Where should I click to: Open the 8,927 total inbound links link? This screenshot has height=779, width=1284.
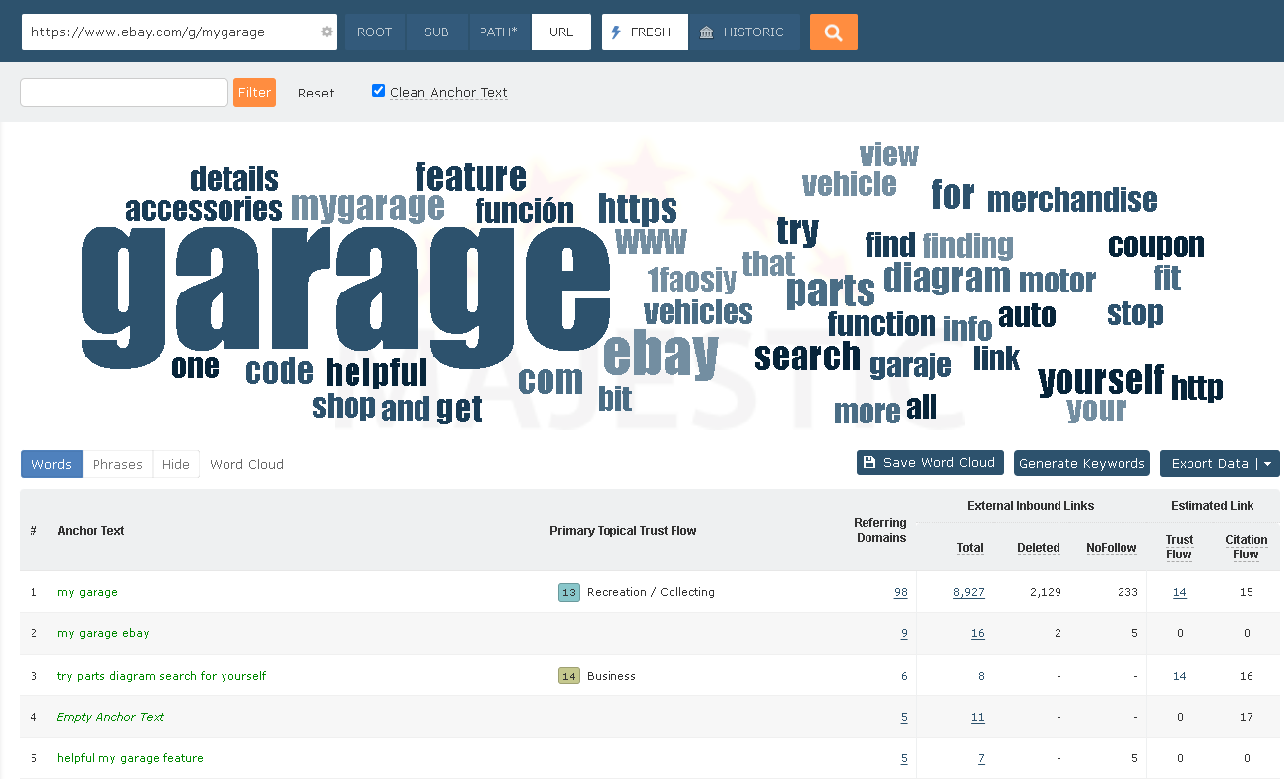click(967, 592)
